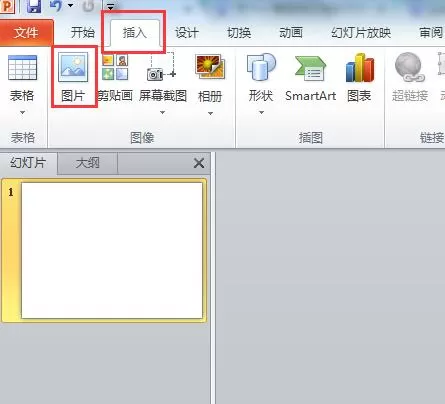The width and height of the screenshot is (445, 404).
Task: Click the Undo arrow icon
Action: [56, 5]
